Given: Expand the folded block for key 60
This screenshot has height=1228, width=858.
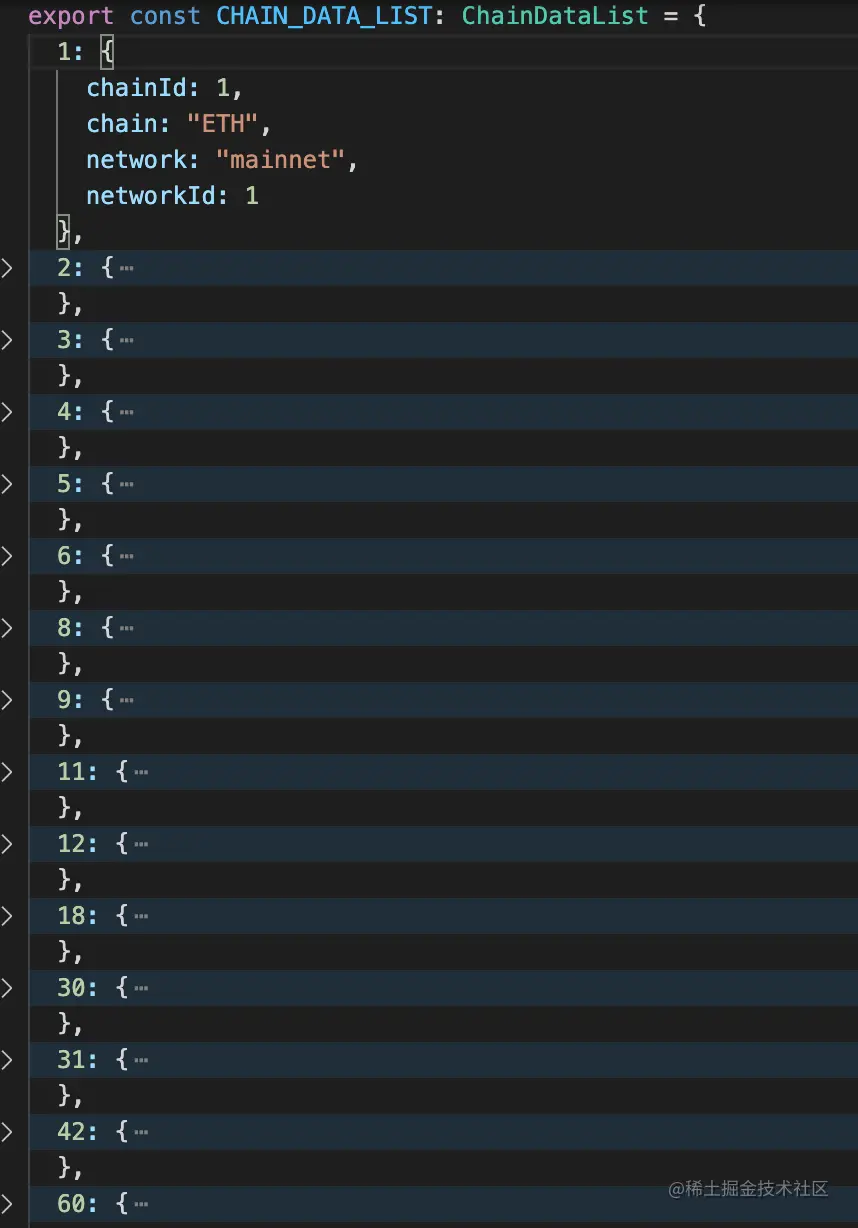Looking at the screenshot, I should click(x=8, y=1204).
